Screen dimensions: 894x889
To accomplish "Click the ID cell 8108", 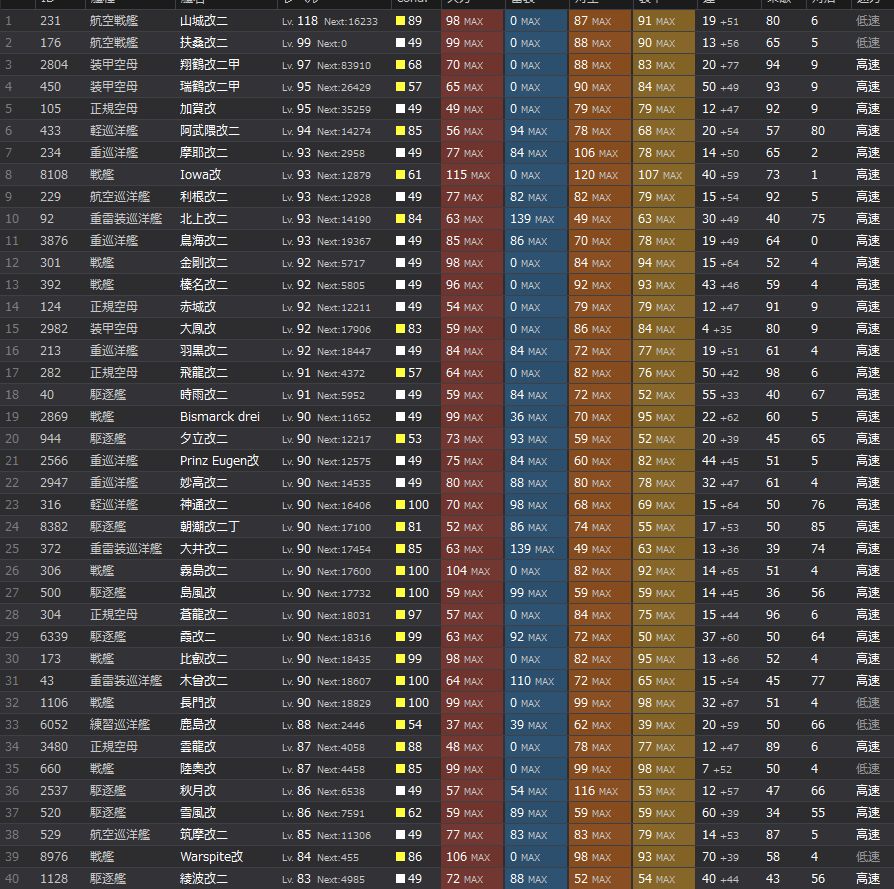I will pyautogui.click(x=54, y=175).
